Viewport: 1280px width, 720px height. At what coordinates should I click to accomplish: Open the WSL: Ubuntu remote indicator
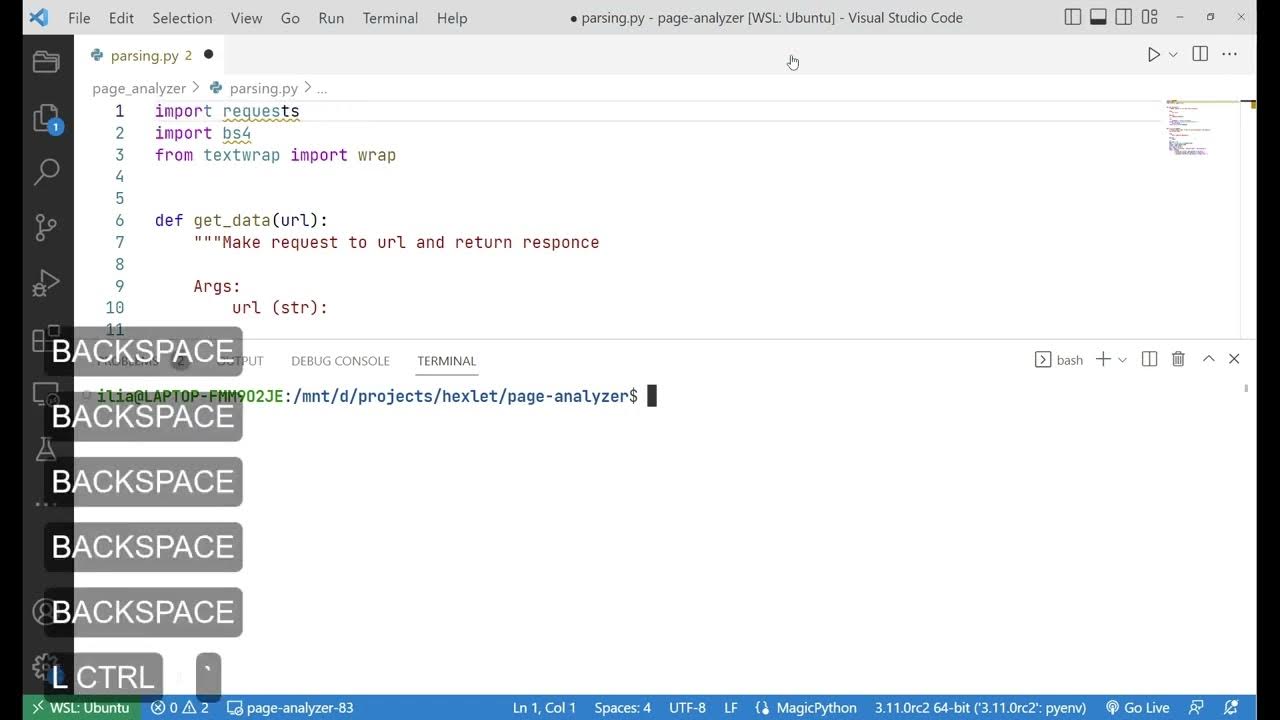81,707
